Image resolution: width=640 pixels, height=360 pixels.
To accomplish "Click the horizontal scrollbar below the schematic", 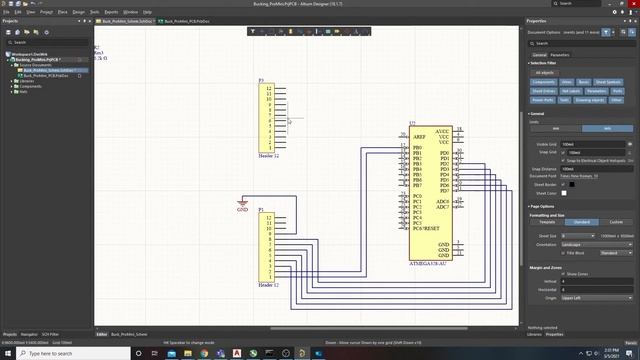I will (x=369, y=328).
